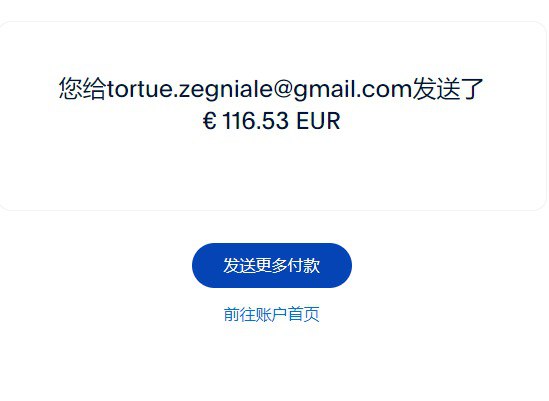Click the tortue.zegniale@gmail.com recipient email text

pyautogui.click(x=259, y=89)
